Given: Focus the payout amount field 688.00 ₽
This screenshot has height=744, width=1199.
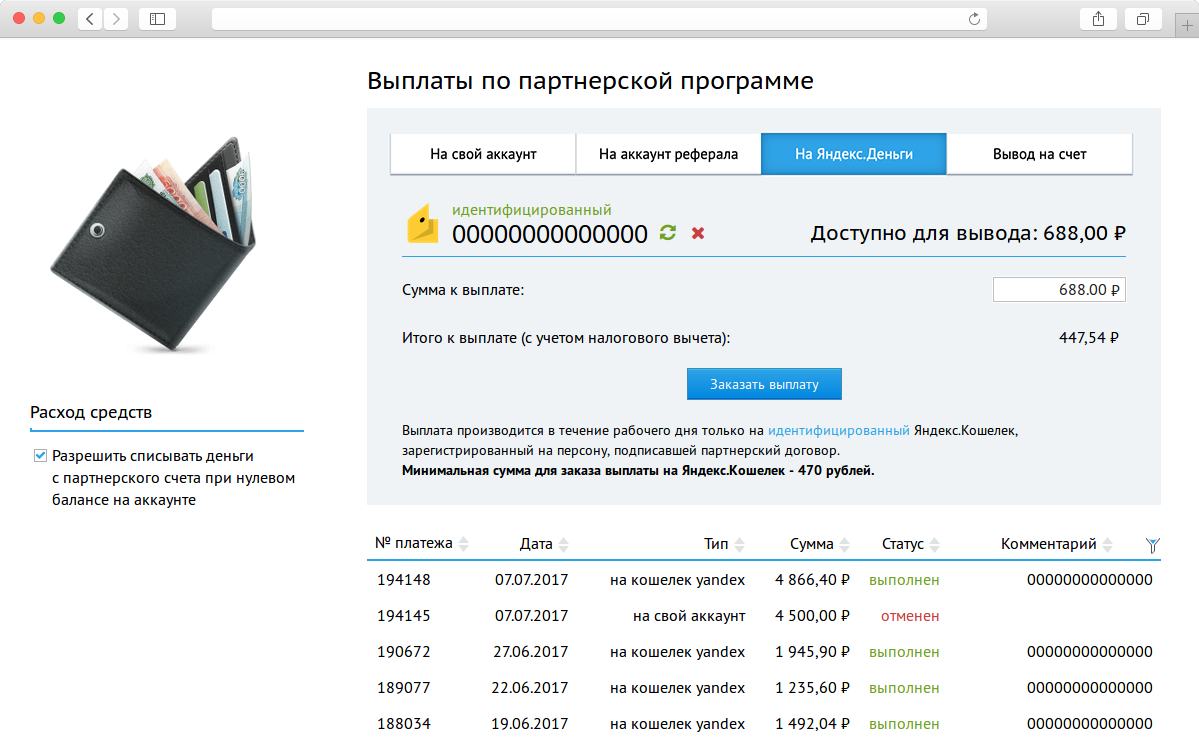Looking at the screenshot, I should click(x=1059, y=290).
